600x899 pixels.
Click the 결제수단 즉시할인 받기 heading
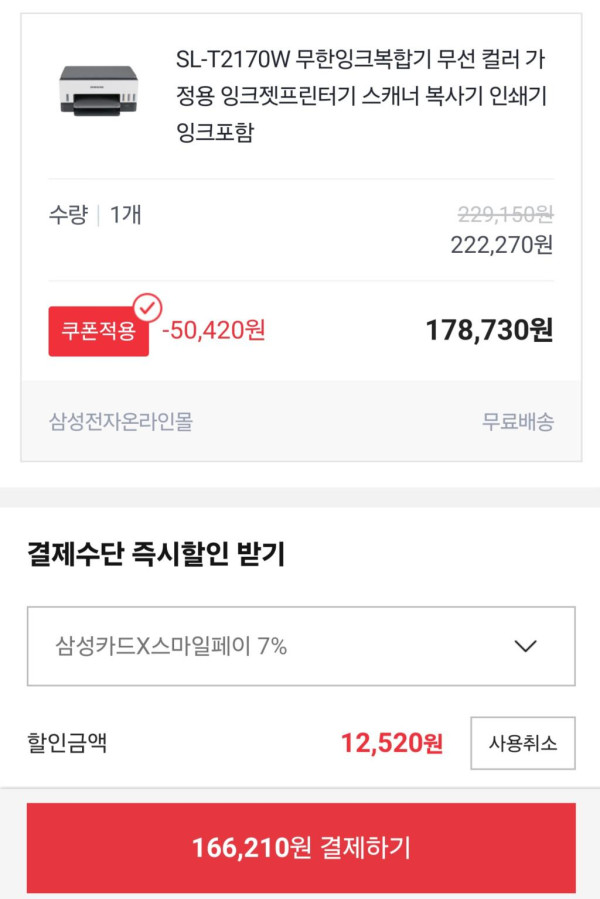coord(156,555)
